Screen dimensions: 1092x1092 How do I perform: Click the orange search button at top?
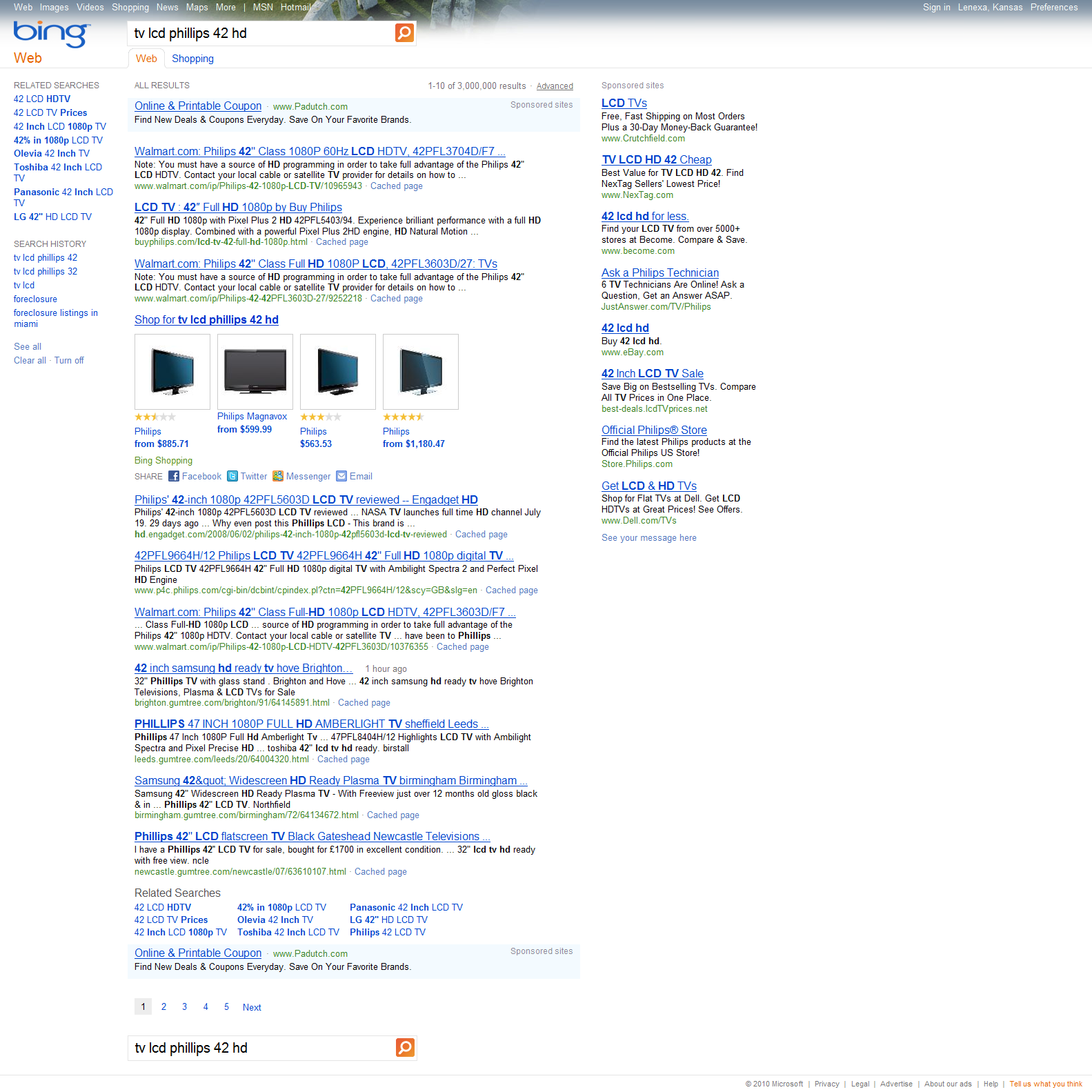tap(404, 32)
